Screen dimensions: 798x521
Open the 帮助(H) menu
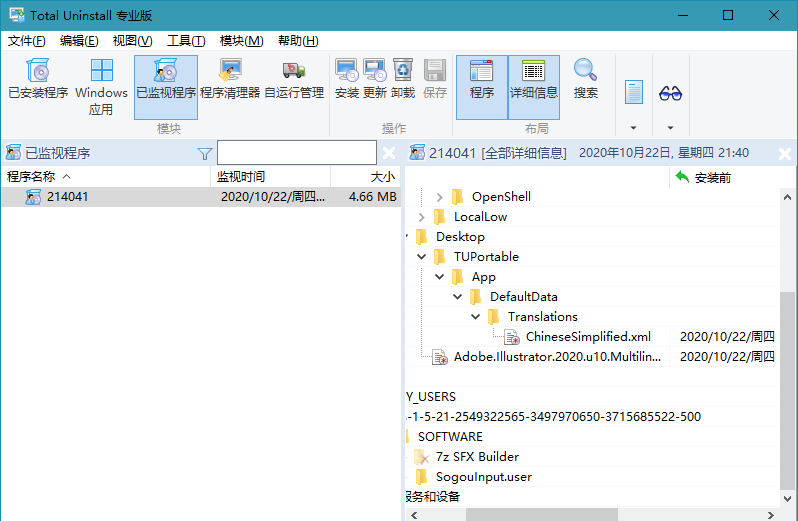(x=298, y=41)
